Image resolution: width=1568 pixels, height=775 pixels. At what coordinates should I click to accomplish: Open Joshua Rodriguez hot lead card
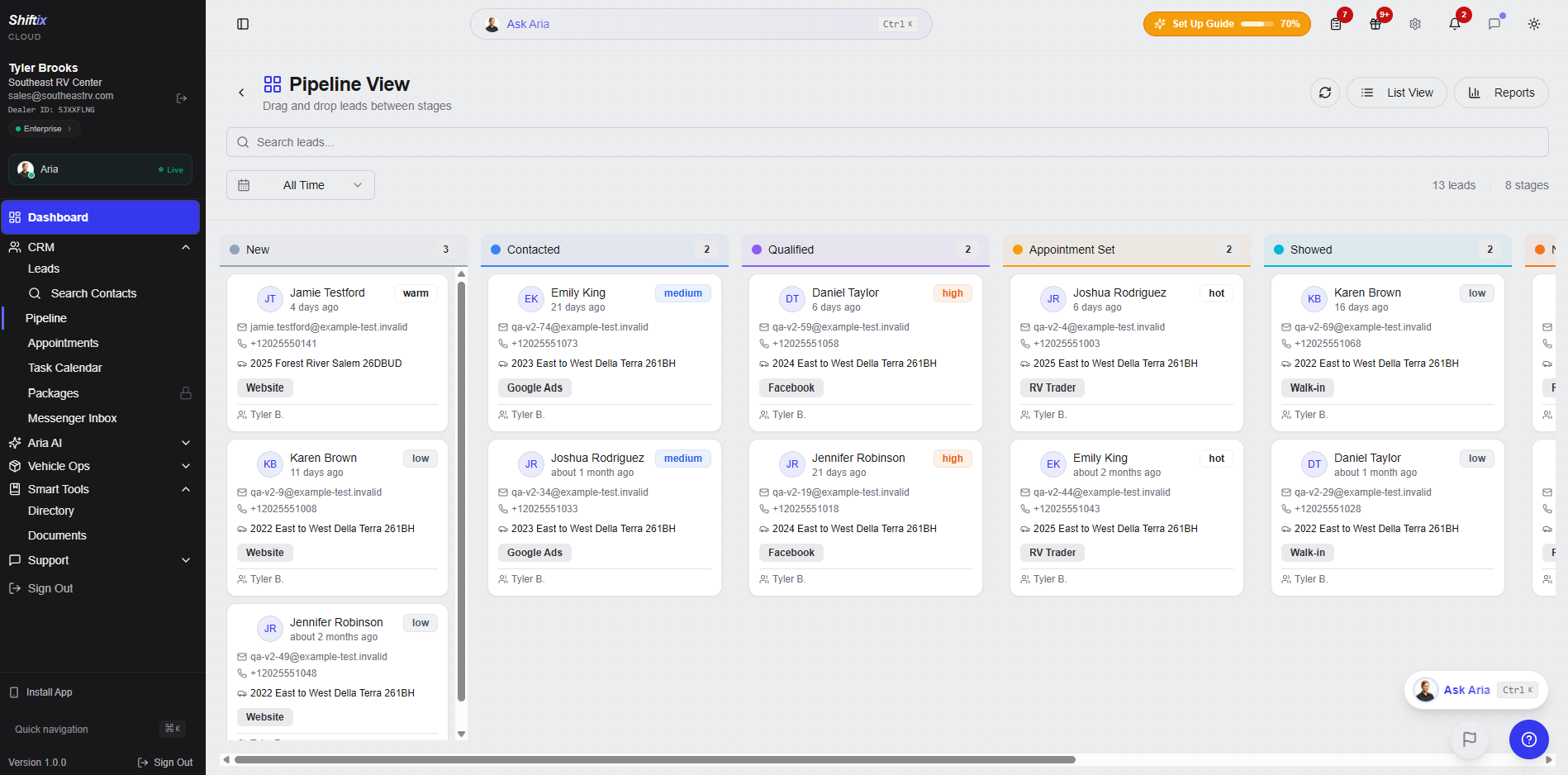pos(1127,353)
